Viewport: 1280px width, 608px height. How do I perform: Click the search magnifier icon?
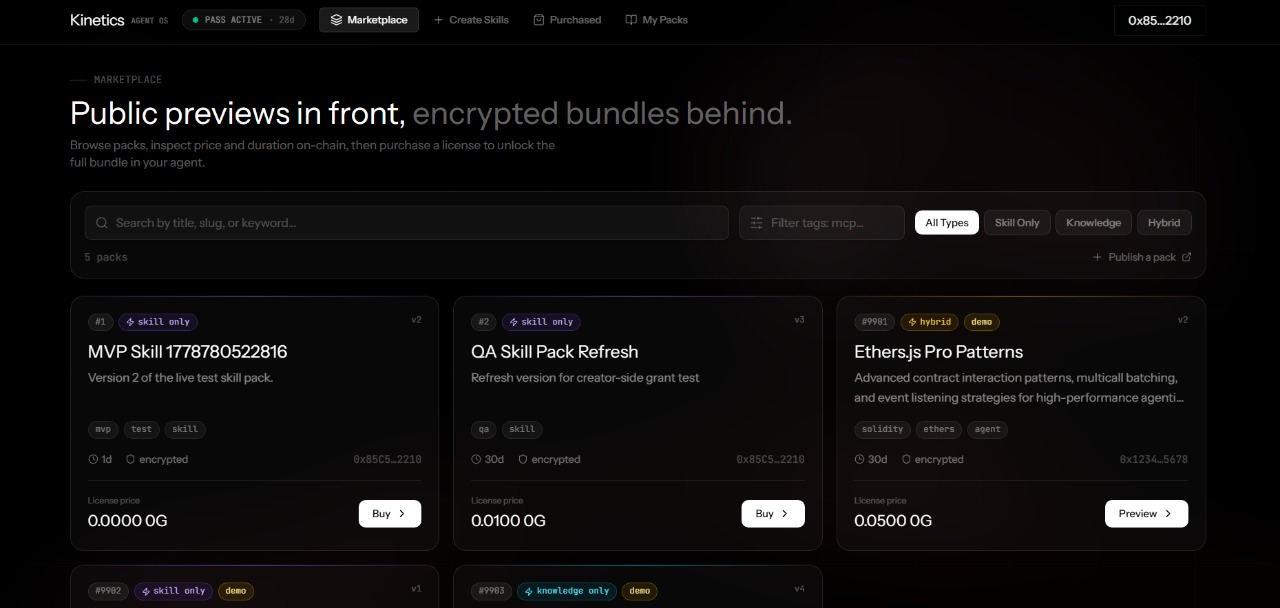[x=101, y=223]
